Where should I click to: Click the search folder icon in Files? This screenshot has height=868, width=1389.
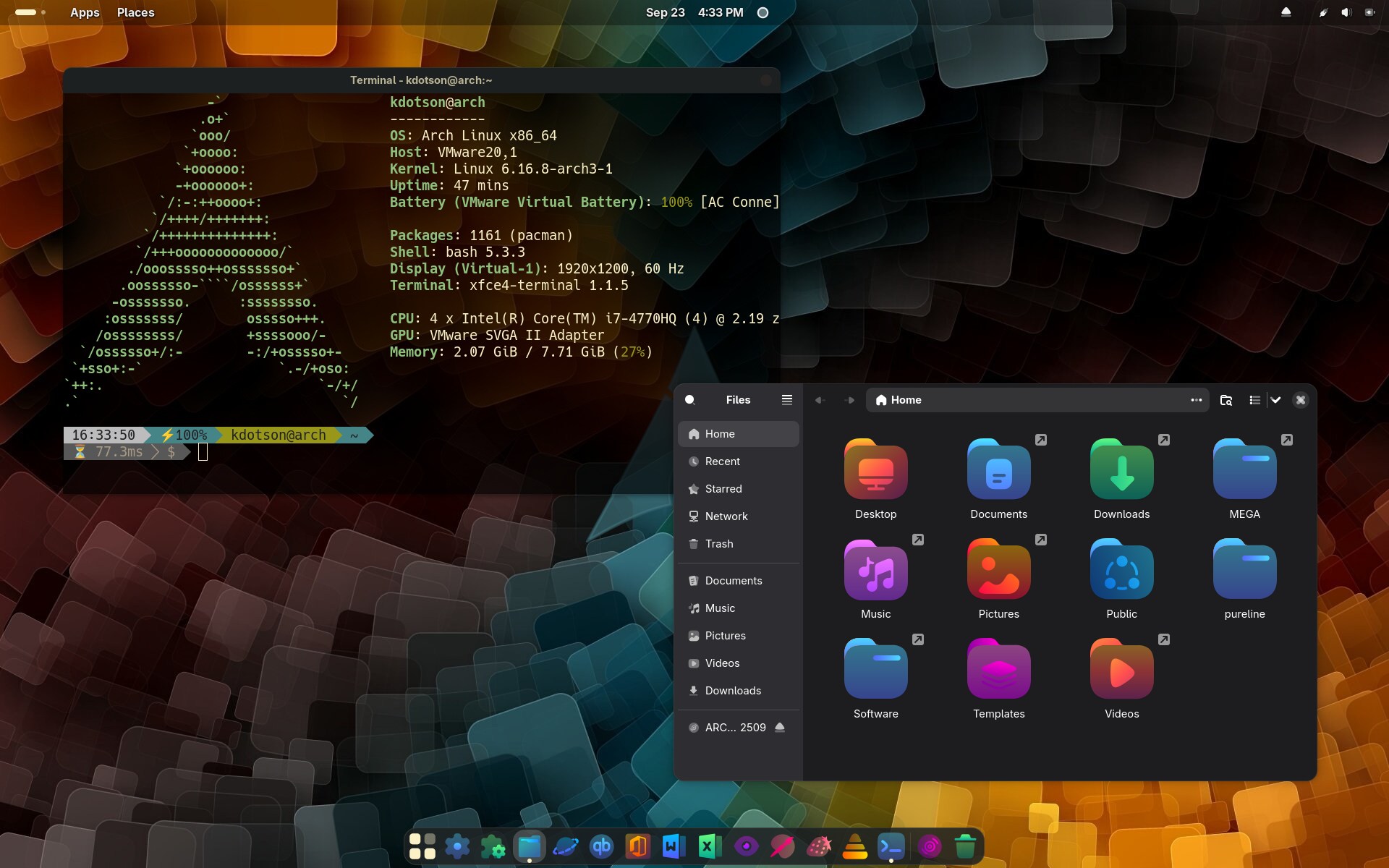click(1226, 400)
